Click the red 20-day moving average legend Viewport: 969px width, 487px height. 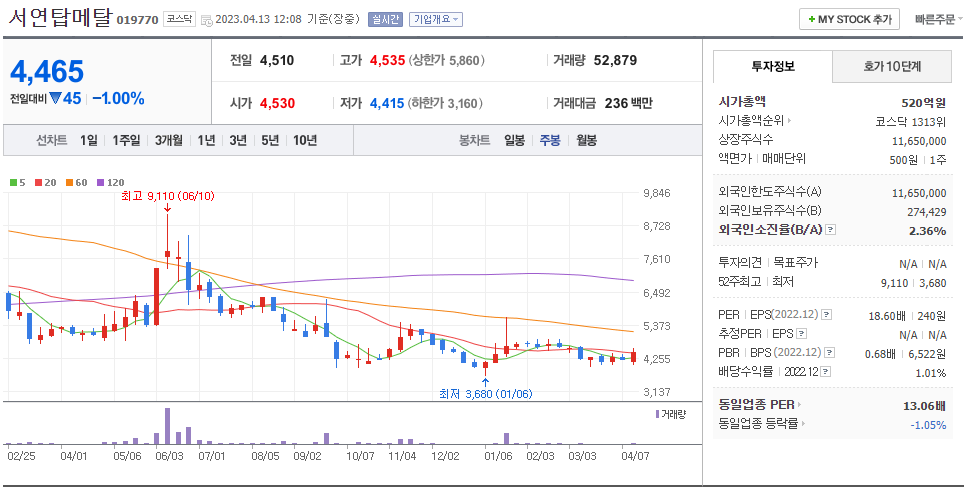[45, 183]
